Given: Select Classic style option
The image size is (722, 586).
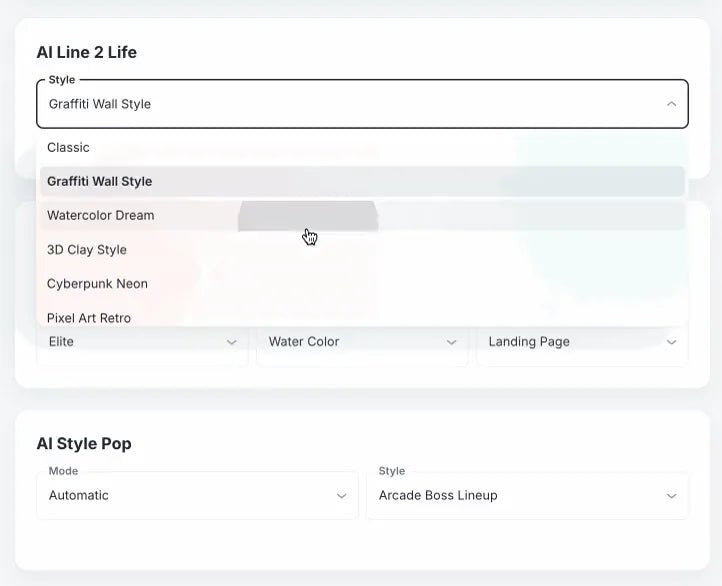Looking at the screenshot, I should (x=362, y=147).
